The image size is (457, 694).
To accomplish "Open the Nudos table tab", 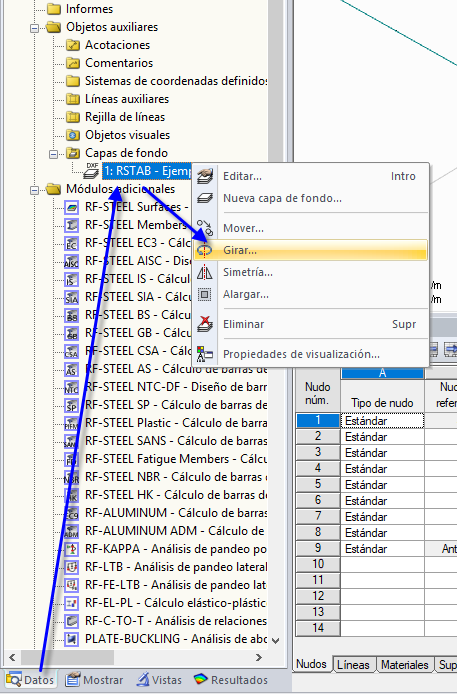I will pos(311,664).
